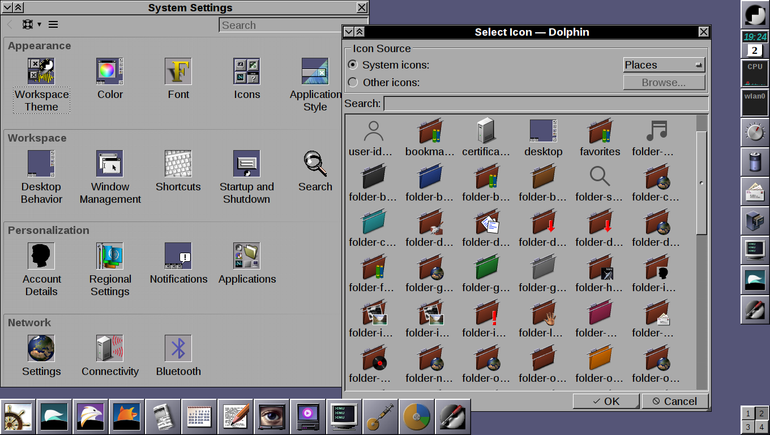The image size is (770, 435).
Task: Select the desktop icon in the list
Action: coord(543,137)
